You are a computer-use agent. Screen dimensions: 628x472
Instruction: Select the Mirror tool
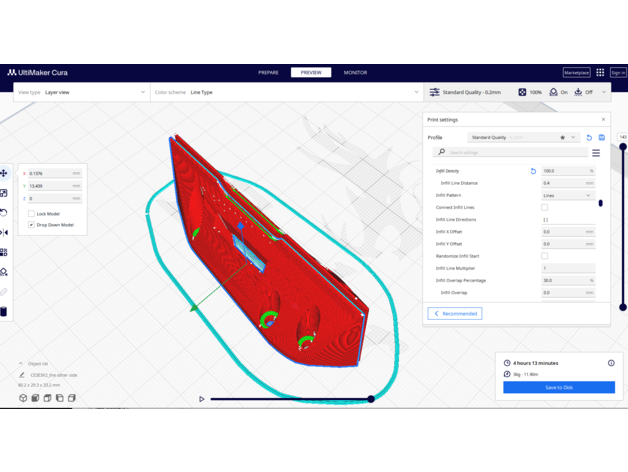click(x=4, y=232)
